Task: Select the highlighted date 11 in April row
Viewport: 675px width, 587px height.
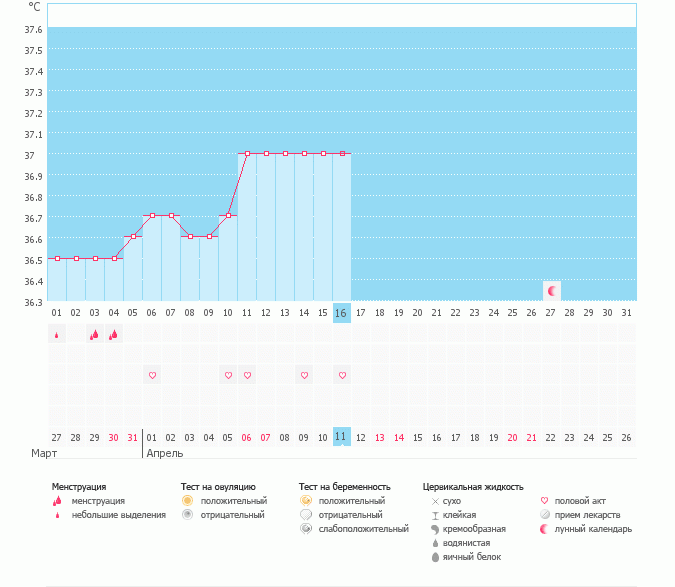Action: tap(342, 437)
